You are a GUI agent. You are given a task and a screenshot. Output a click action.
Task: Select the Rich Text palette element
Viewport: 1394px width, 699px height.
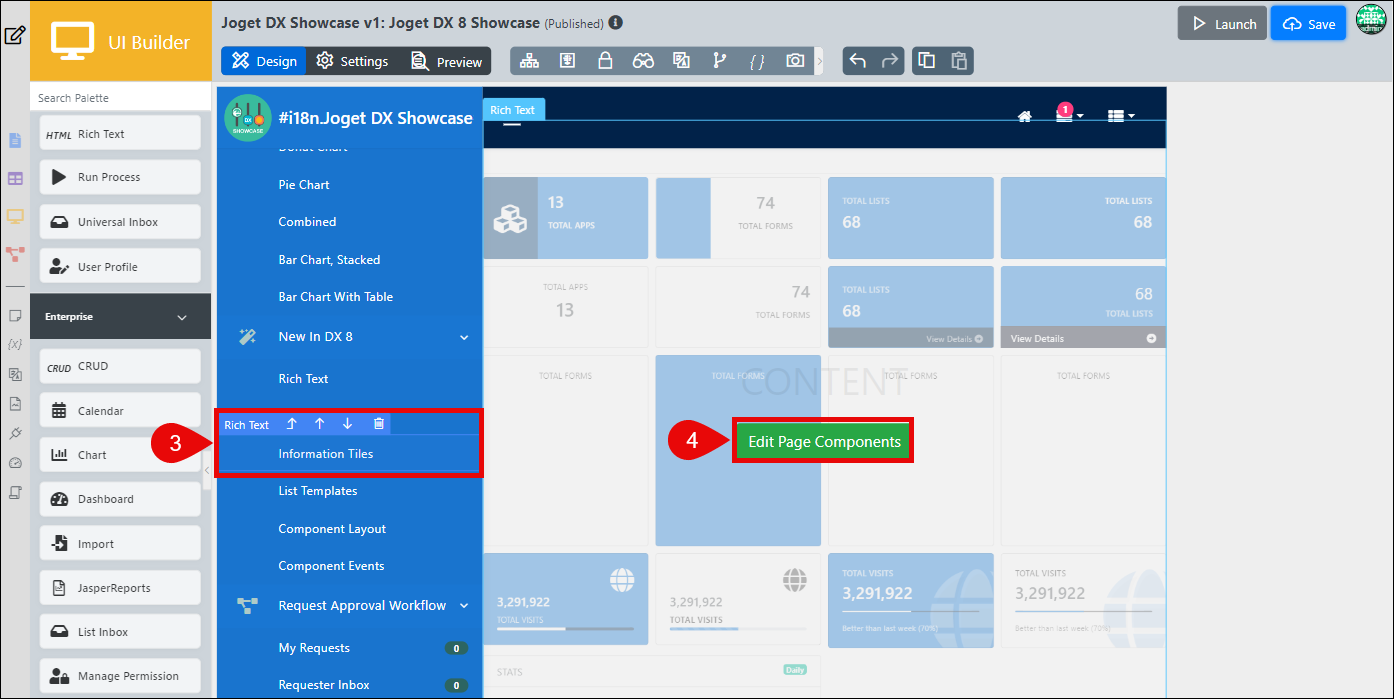(x=120, y=134)
